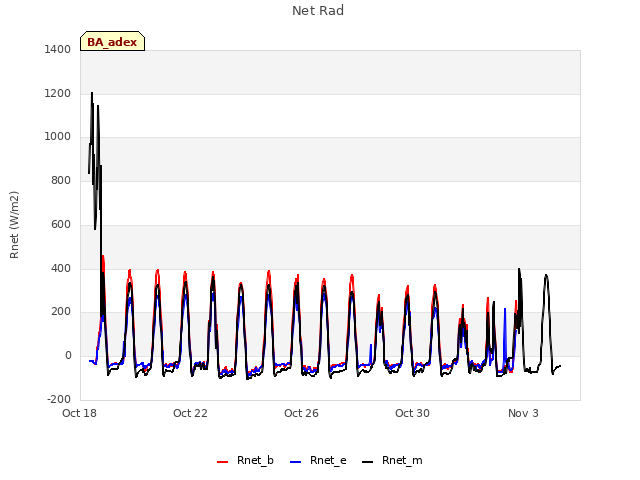The width and height of the screenshot is (640, 480).
Task: Toggle the Rnet_m legend entry
Action: (x=392, y=461)
